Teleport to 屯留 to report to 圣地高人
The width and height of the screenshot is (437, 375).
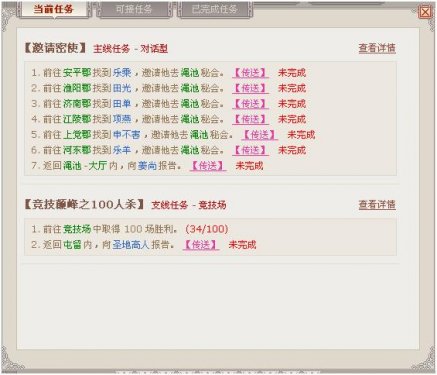coord(201,245)
